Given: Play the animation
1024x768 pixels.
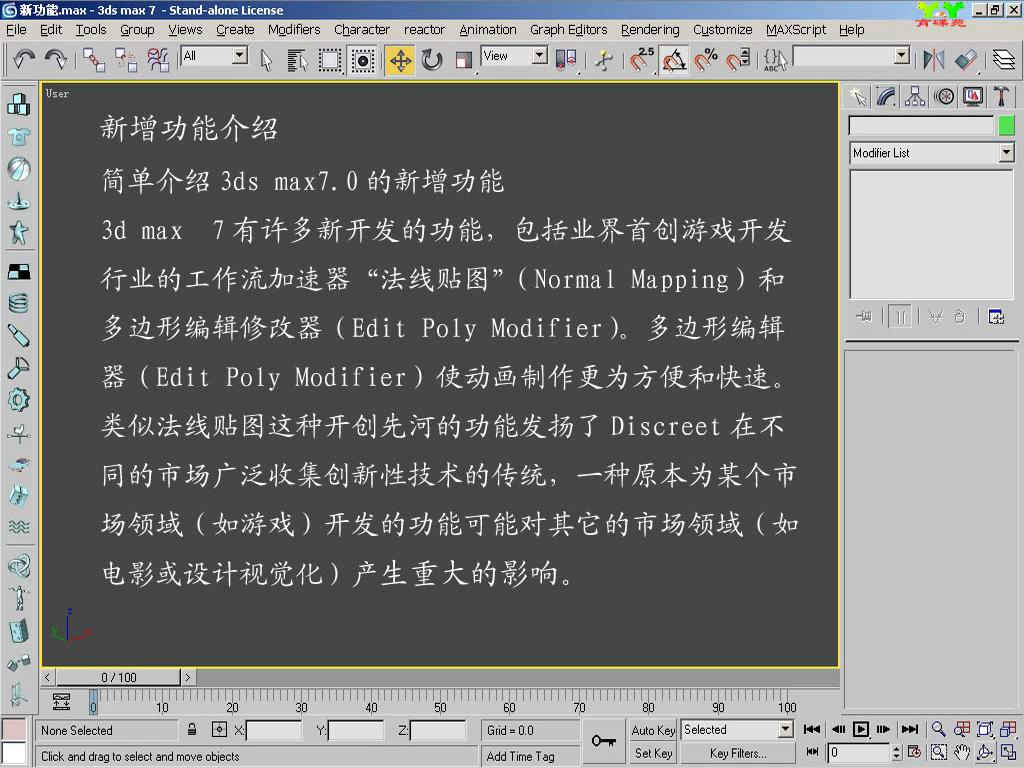Looking at the screenshot, I should click(x=861, y=729).
